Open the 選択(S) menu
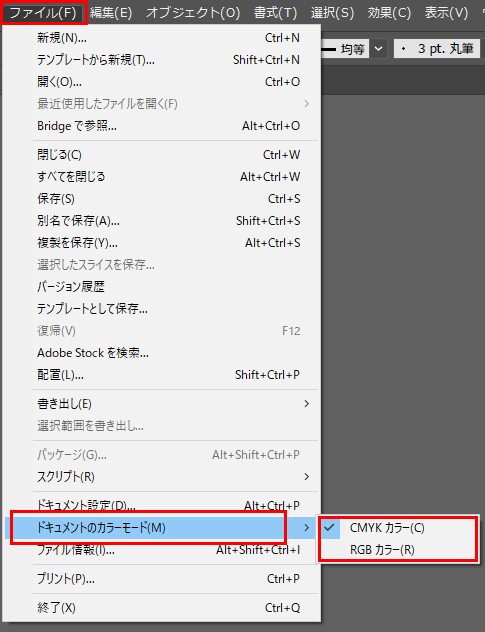 [x=332, y=13]
